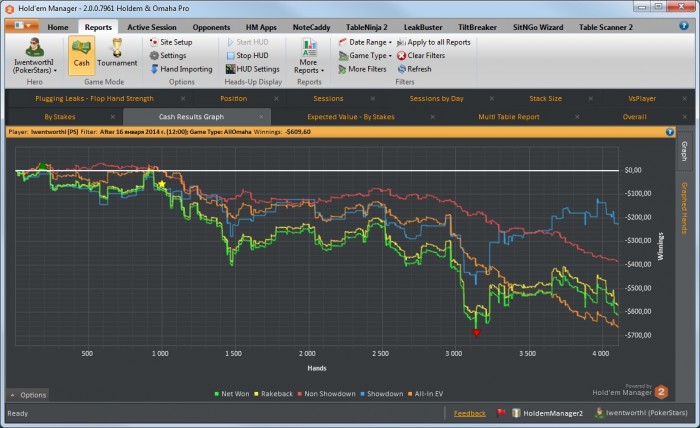Open TiltBreaker tab
Viewport: 700px width, 428px height.
point(477,27)
